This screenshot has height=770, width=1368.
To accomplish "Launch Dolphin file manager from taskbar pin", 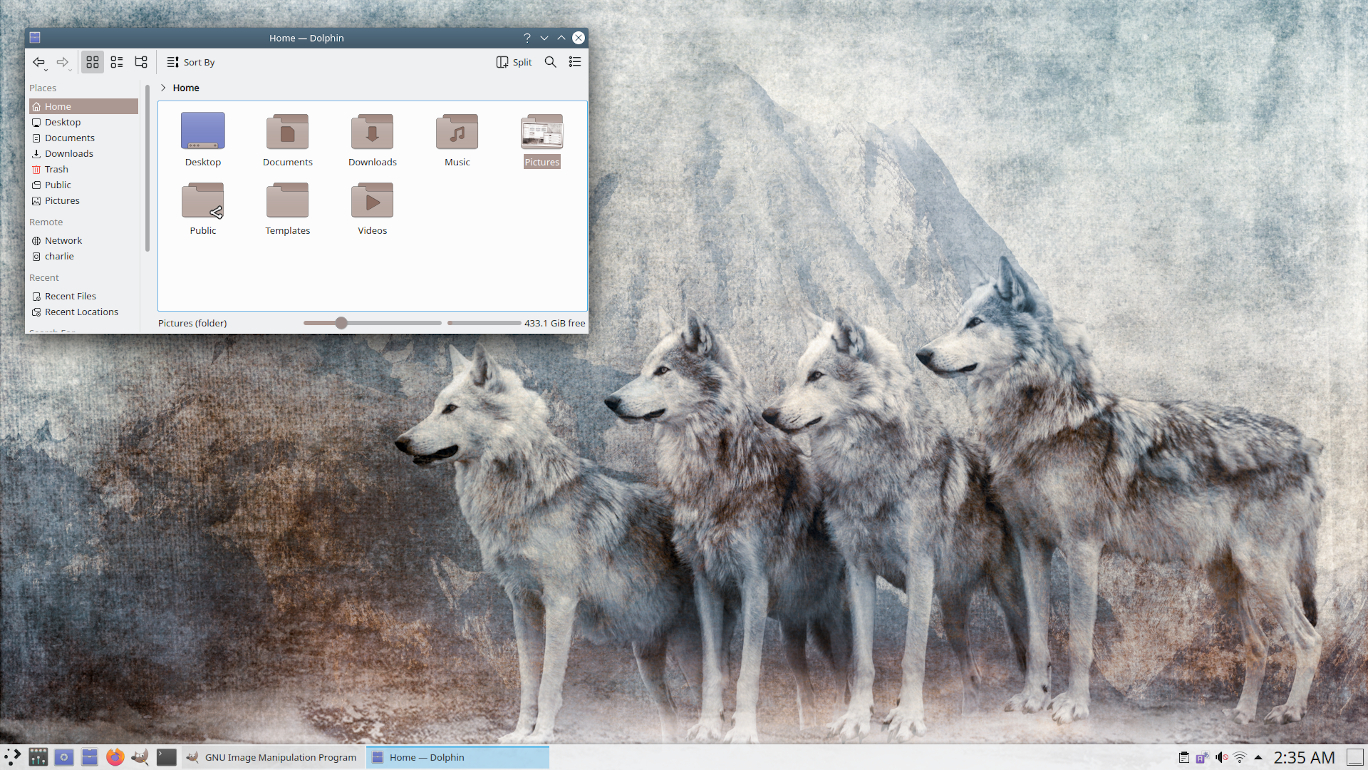I will click(x=90, y=757).
